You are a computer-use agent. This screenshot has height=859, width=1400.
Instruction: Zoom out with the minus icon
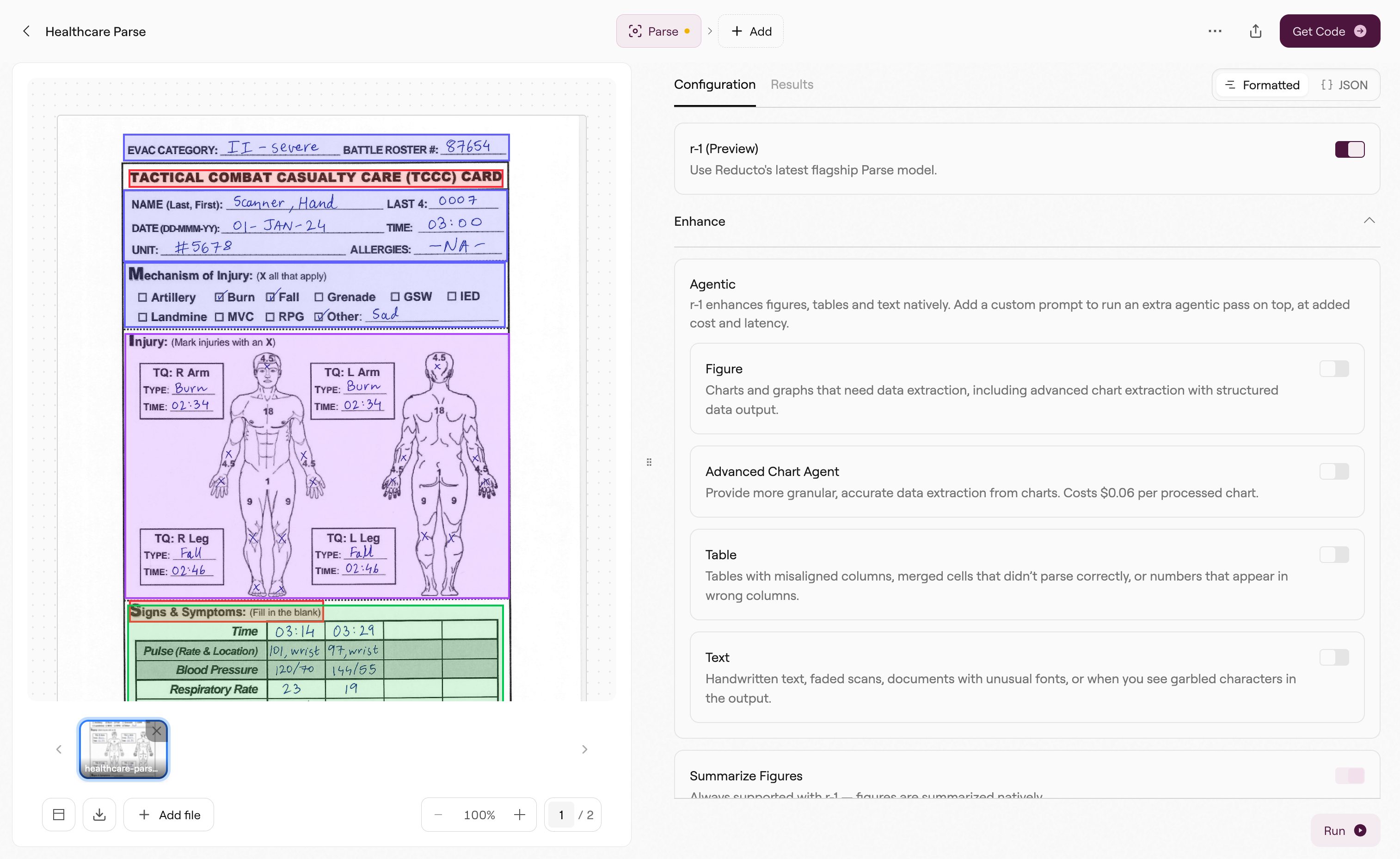pyautogui.click(x=438, y=815)
